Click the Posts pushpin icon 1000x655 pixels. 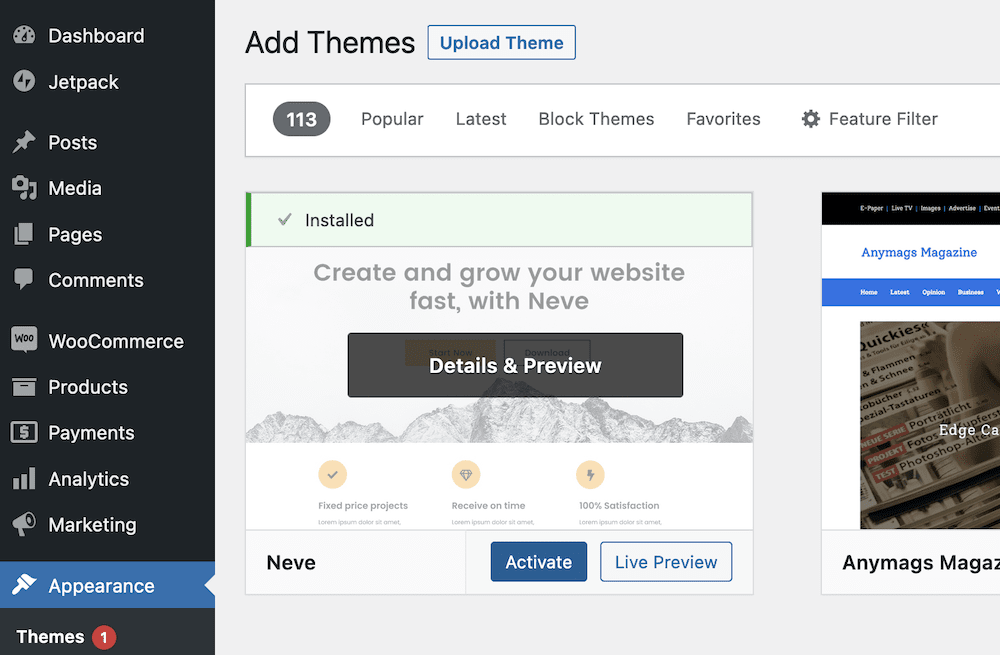pyautogui.click(x=25, y=142)
